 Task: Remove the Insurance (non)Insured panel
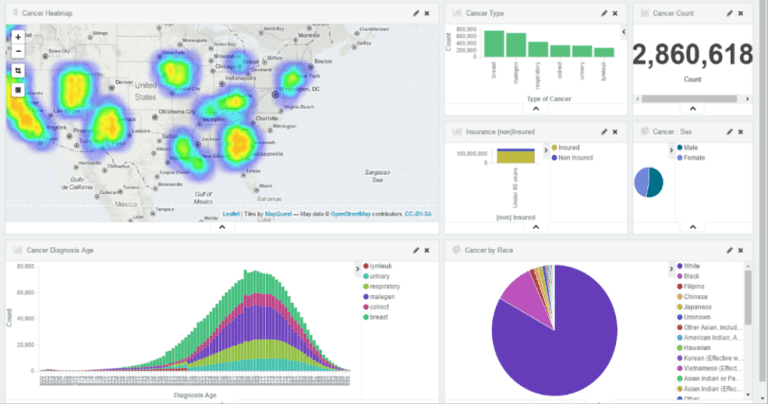[x=617, y=131]
